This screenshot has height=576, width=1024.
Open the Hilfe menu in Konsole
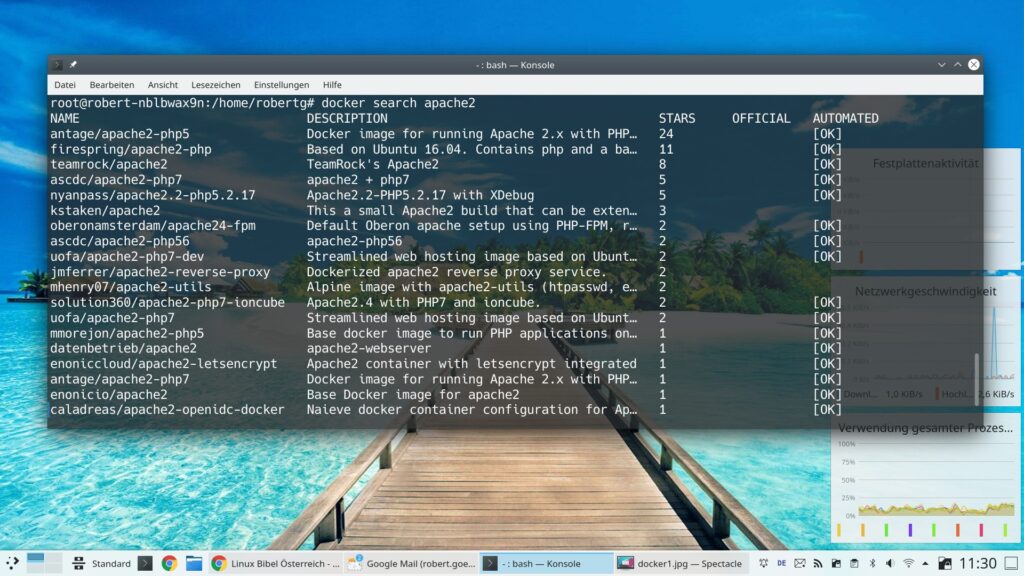(332, 85)
